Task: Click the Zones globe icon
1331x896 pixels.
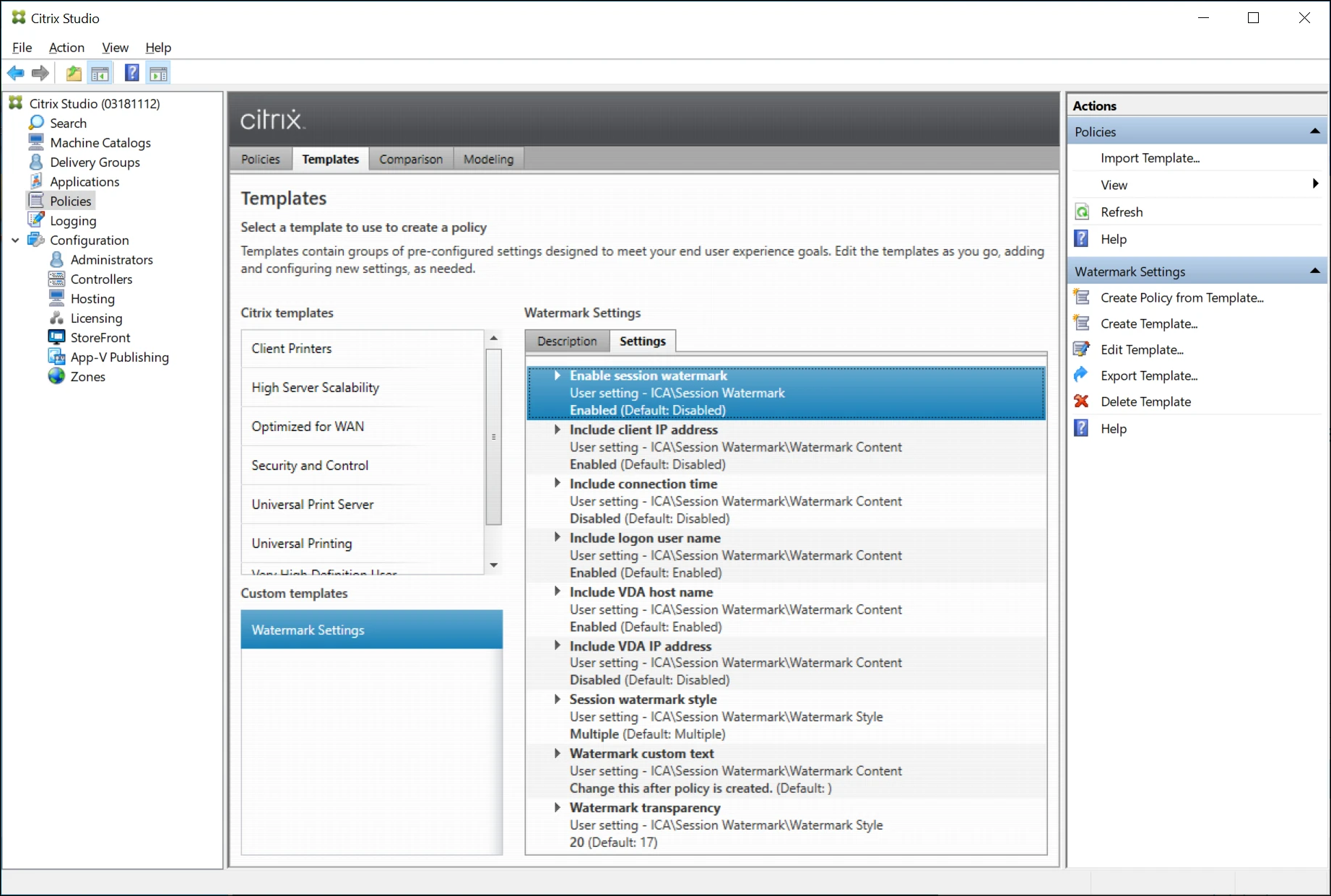Action: click(57, 376)
